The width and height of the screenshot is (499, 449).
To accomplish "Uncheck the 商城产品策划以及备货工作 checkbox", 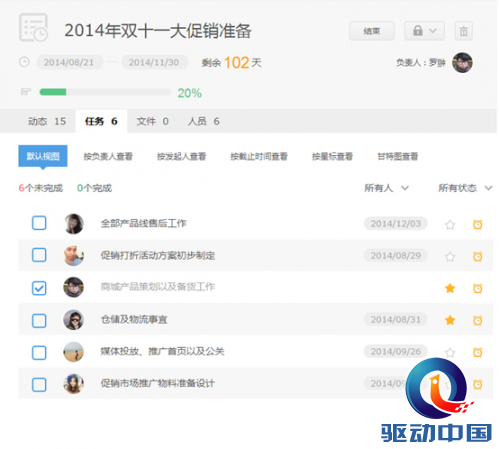I will click(39, 288).
